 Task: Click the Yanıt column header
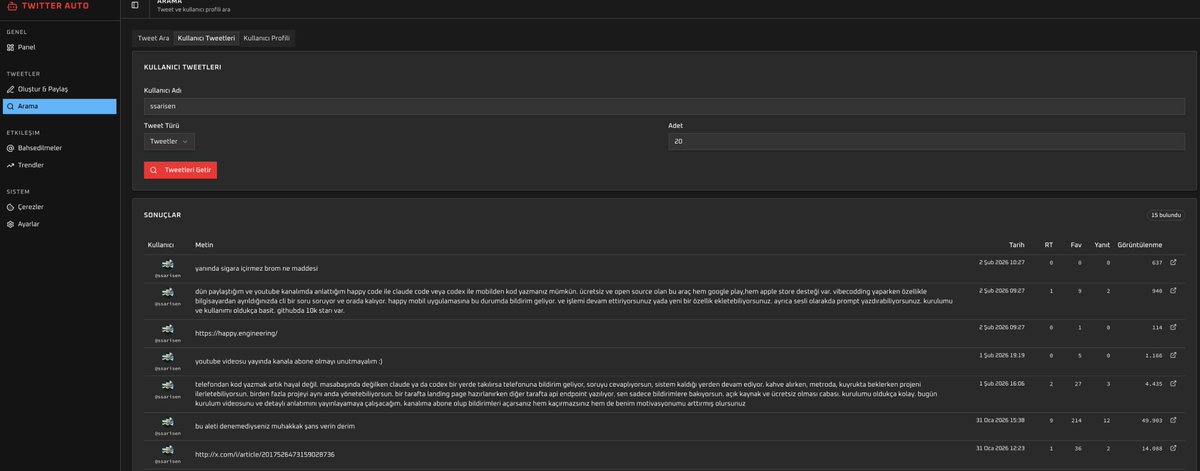(x=1102, y=244)
